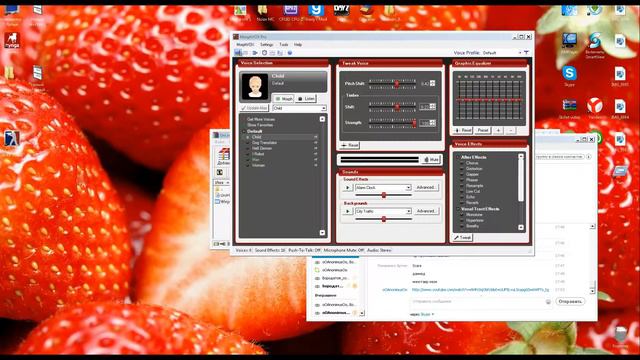Enable the Chorus effect checkbox
The height and width of the screenshot is (360, 640).
462,163
